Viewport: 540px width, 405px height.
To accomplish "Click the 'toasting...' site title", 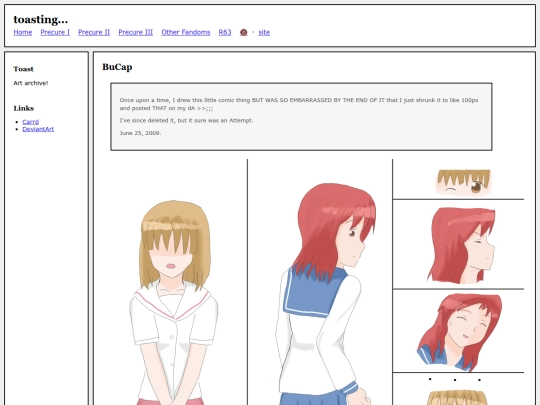I will [x=41, y=19].
